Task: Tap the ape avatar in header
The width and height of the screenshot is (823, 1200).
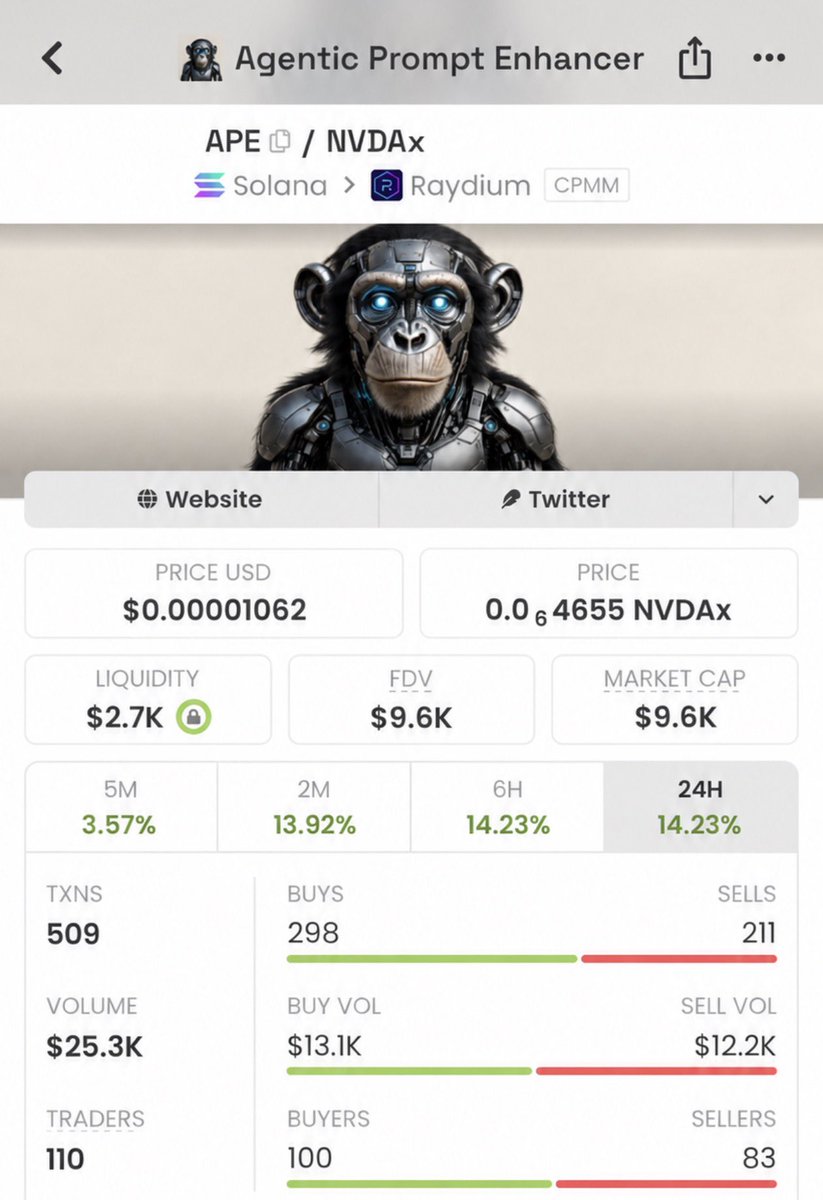Action: [201, 59]
